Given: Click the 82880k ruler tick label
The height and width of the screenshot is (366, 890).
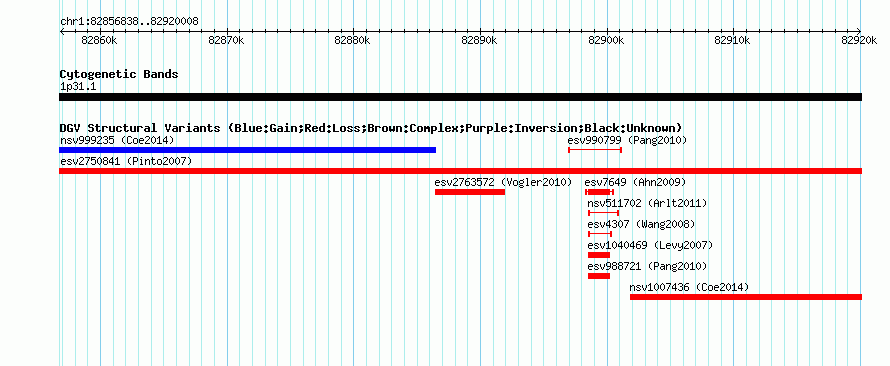Looking at the screenshot, I should [352, 40].
